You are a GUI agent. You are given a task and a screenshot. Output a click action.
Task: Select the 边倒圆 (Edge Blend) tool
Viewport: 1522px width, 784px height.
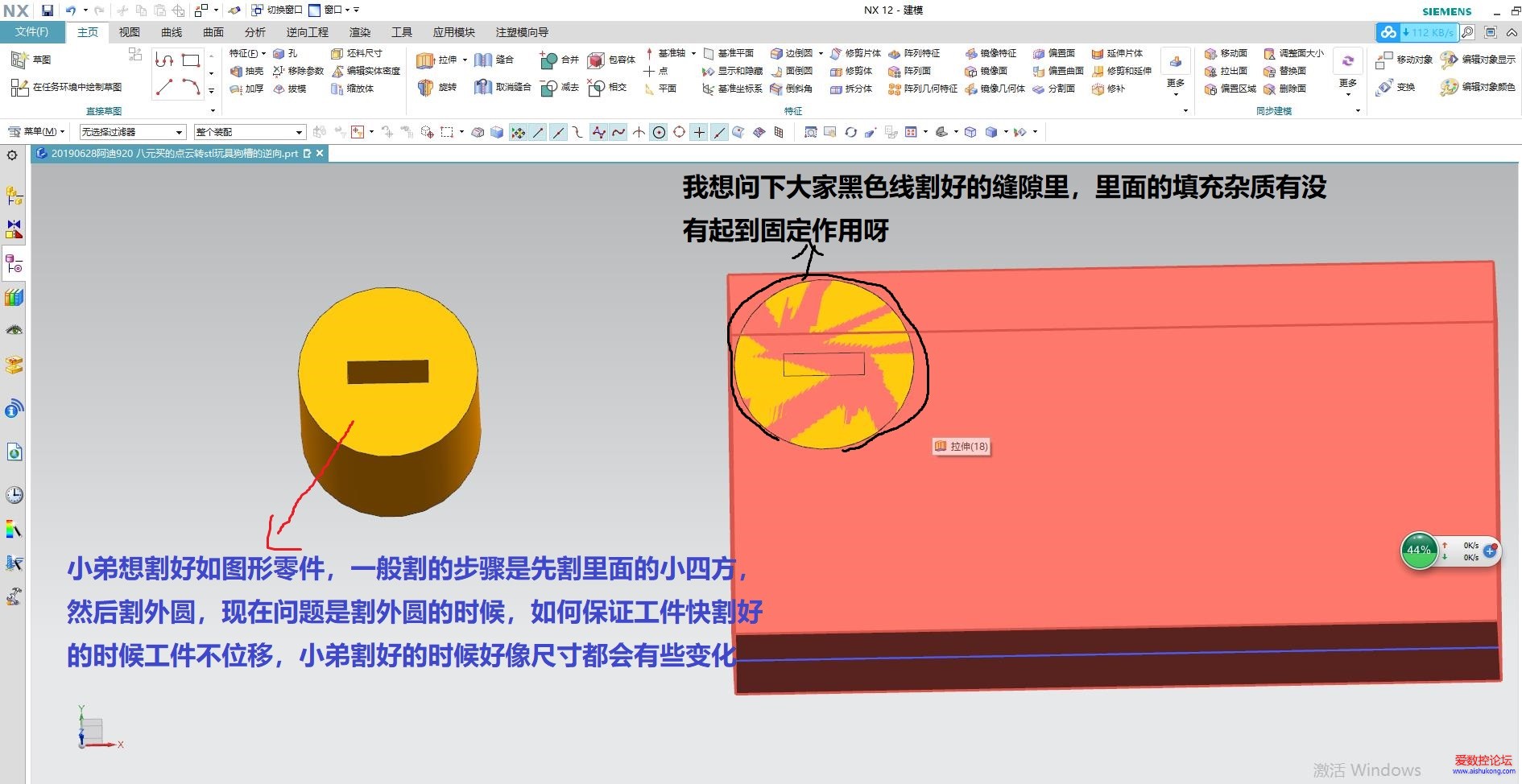pos(776,53)
